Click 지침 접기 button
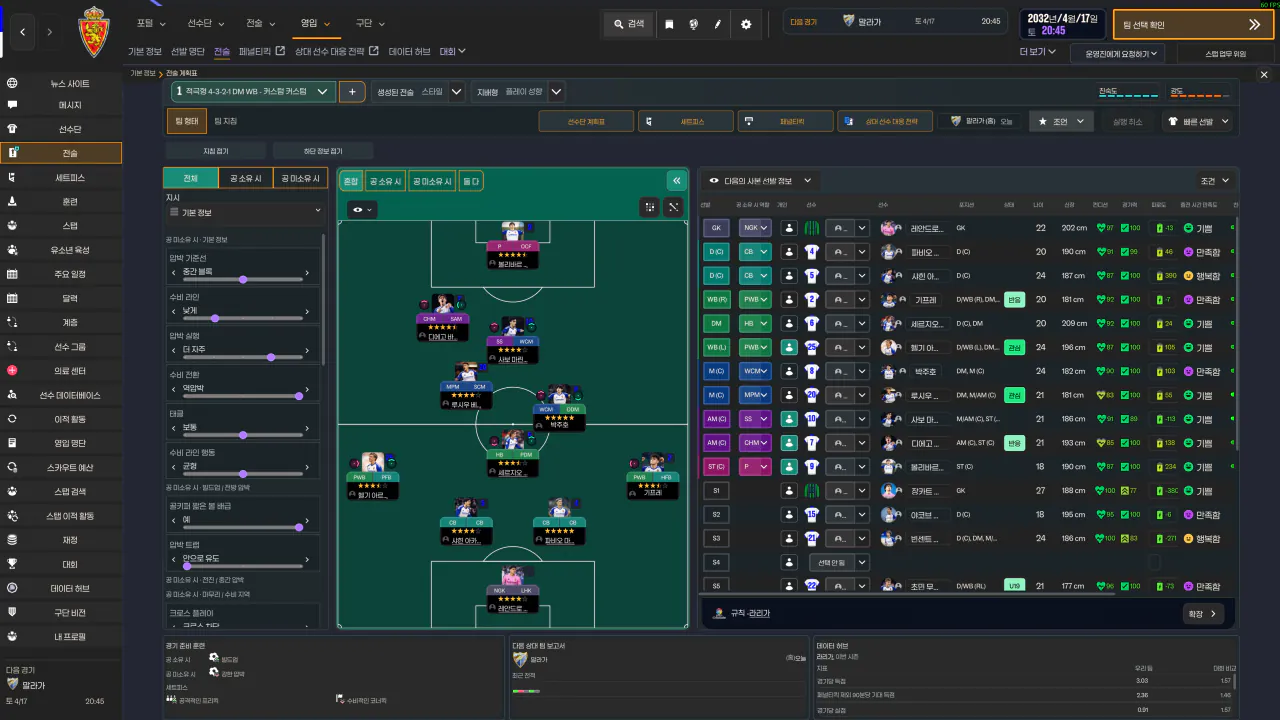 pyautogui.click(x=215, y=151)
